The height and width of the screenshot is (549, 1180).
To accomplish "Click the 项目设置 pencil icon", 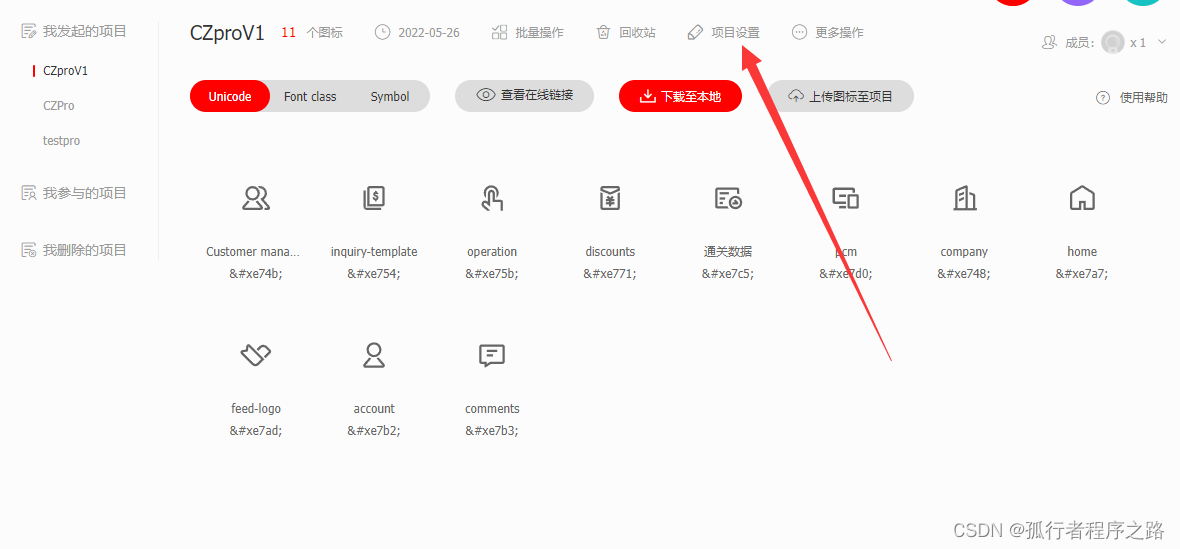I will pyautogui.click(x=695, y=32).
